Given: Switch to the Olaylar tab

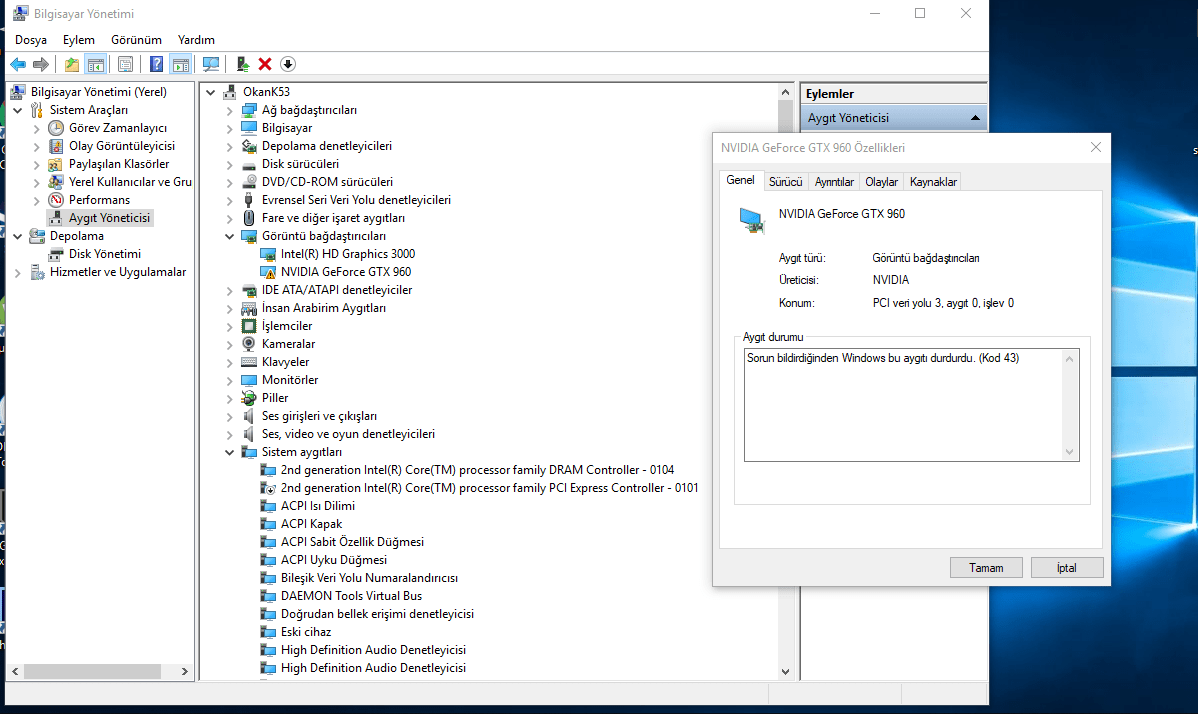Looking at the screenshot, I should click(x=881, y=182).
